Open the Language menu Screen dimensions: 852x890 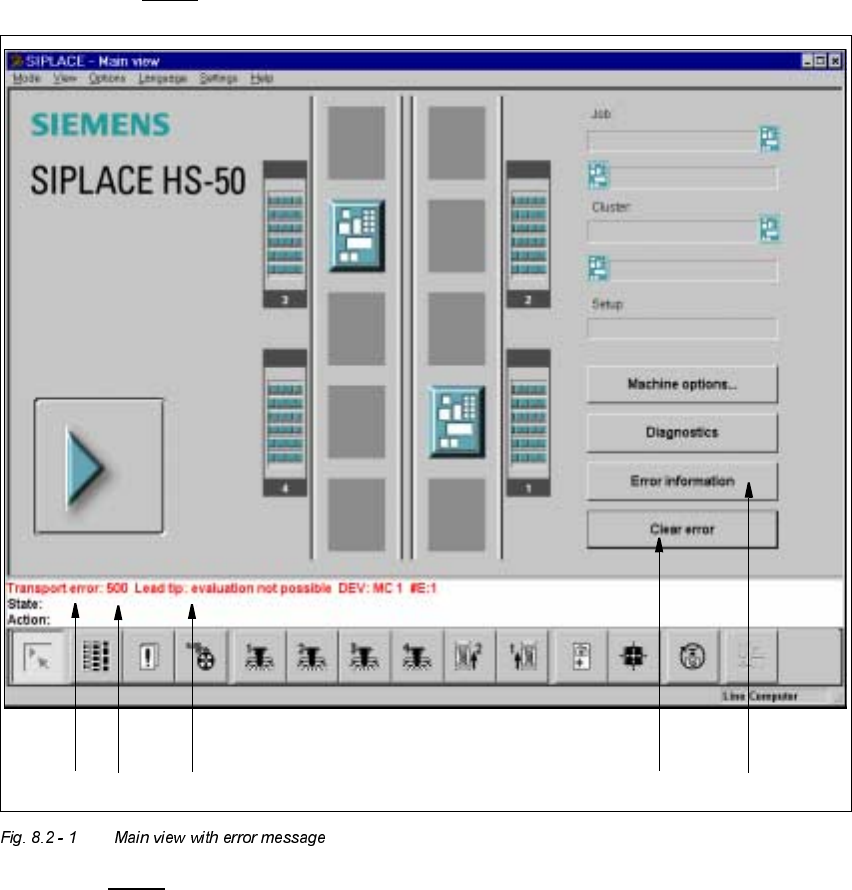(x=162, y=78)
